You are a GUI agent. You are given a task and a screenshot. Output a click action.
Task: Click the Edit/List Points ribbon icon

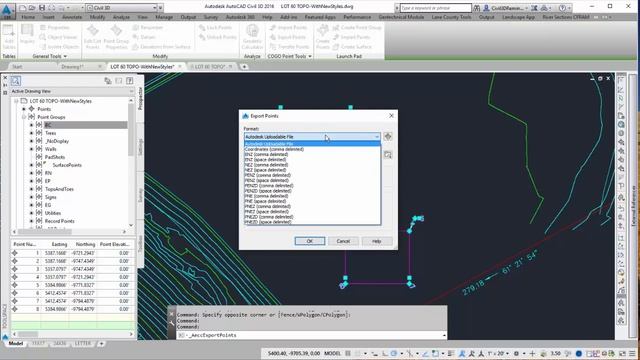[x=93, y=37]
